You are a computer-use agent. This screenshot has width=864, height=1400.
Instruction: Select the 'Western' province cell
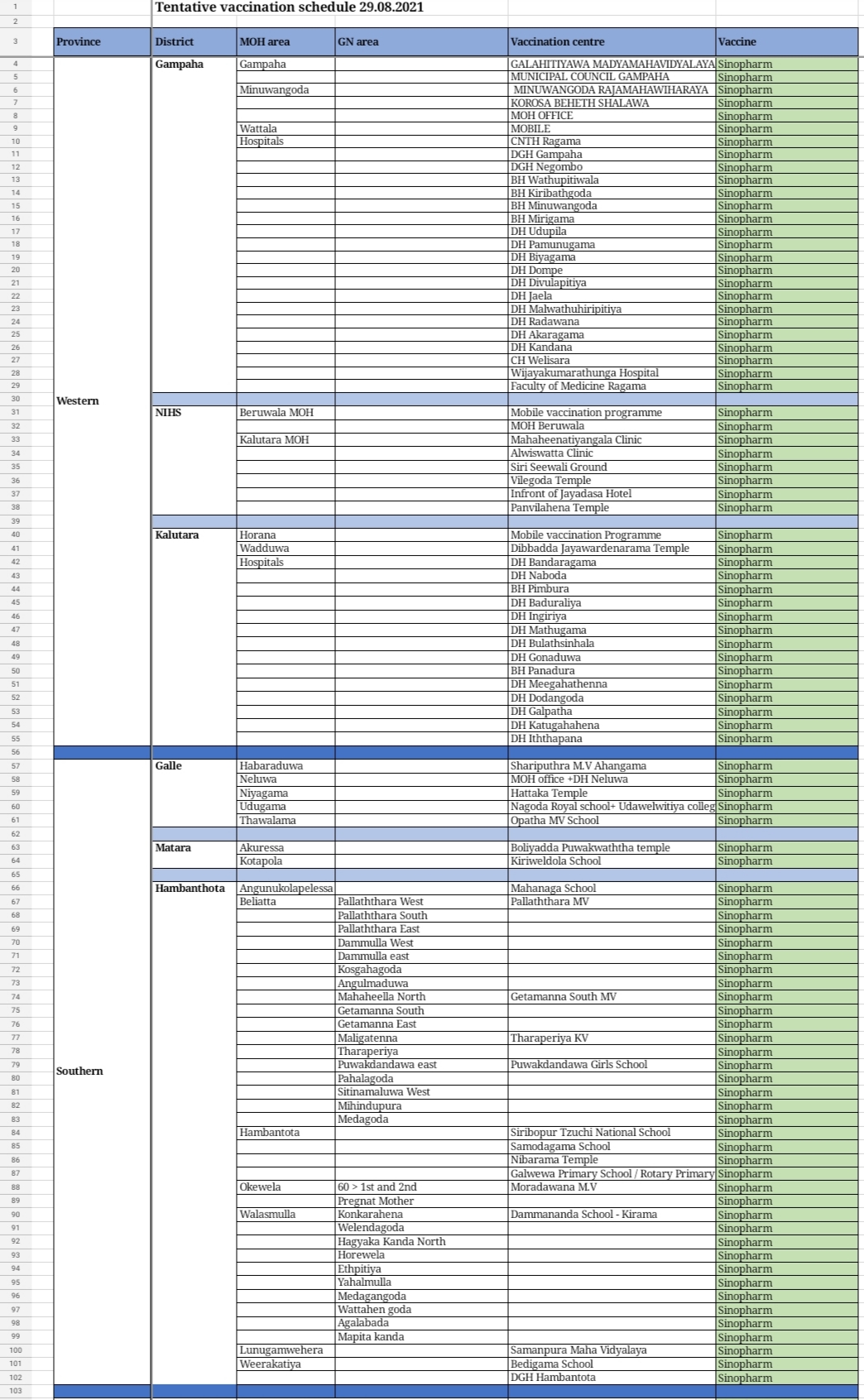click(x=103, y=401)
